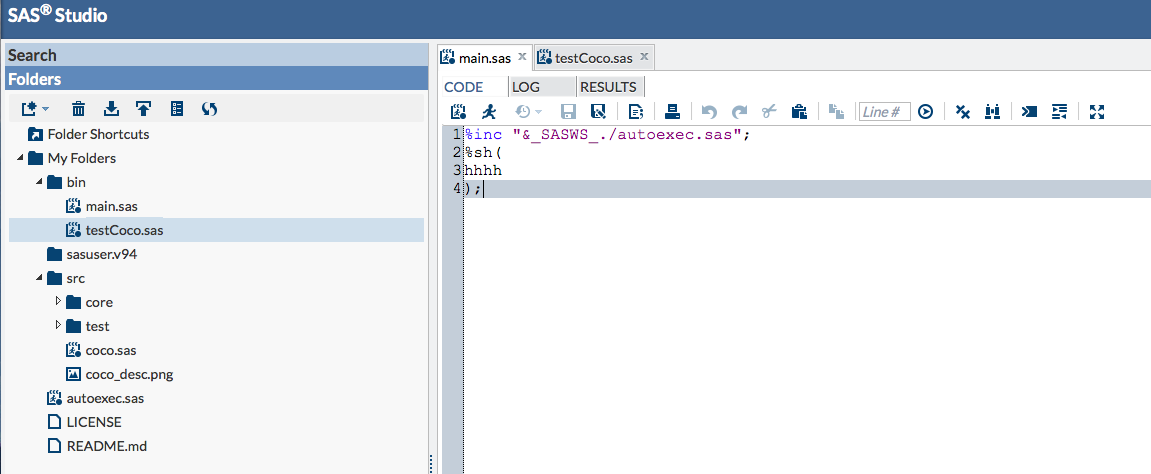The height and width of the screenshot is (474, 1151).
Task: Maximize the editor view
Action: [1097, 112]
